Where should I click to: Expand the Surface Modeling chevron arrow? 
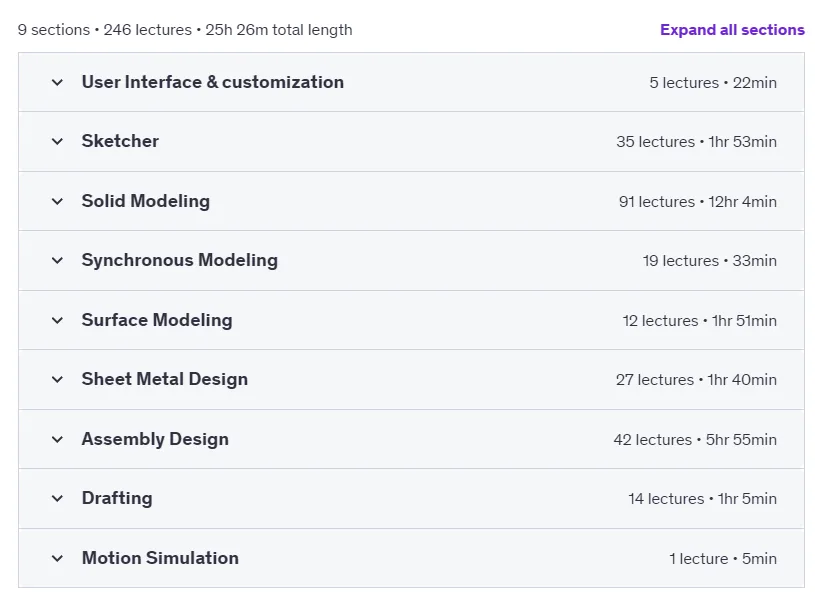[x=57, y=320]
